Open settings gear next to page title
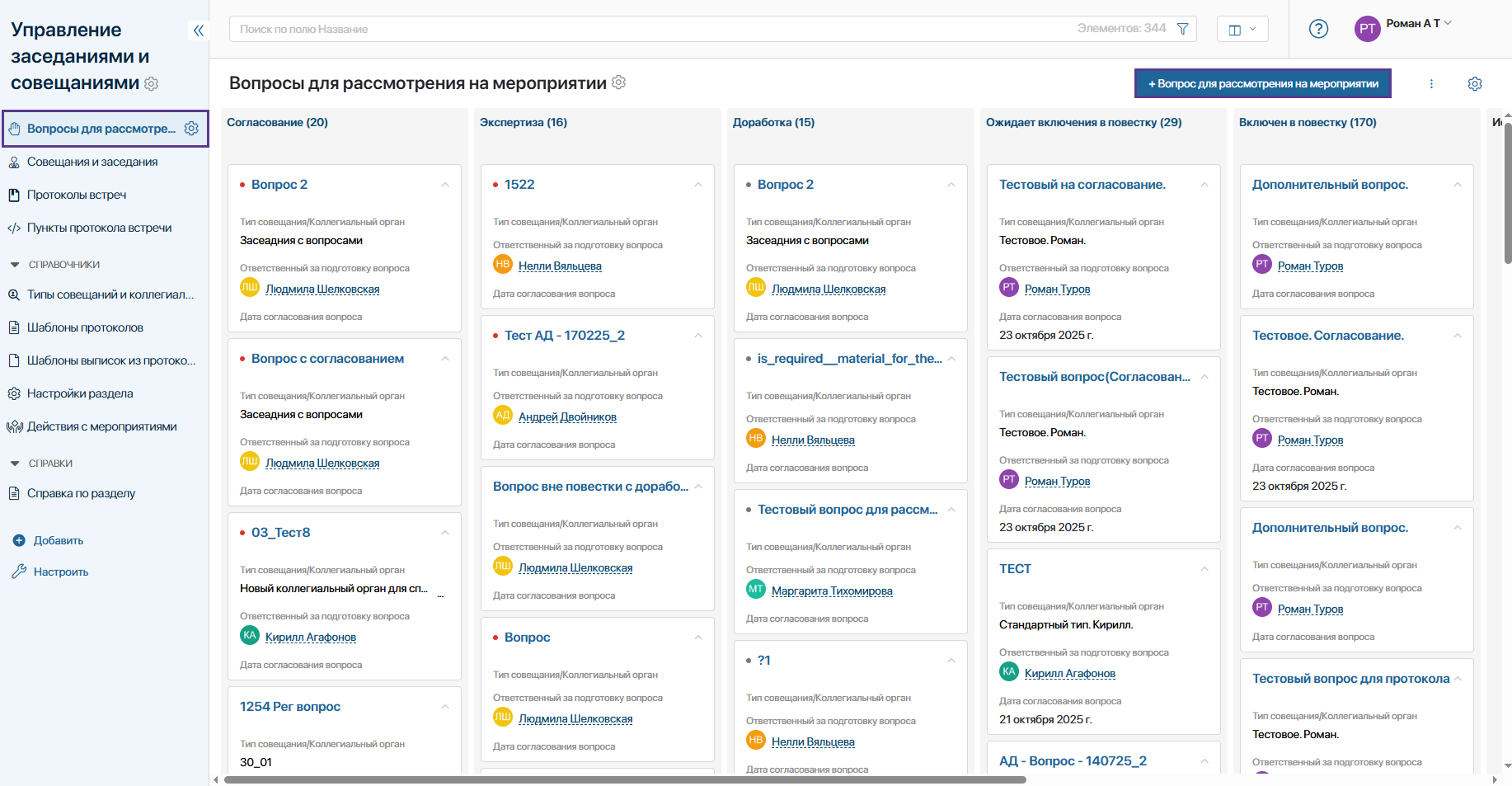 [619, 82]
